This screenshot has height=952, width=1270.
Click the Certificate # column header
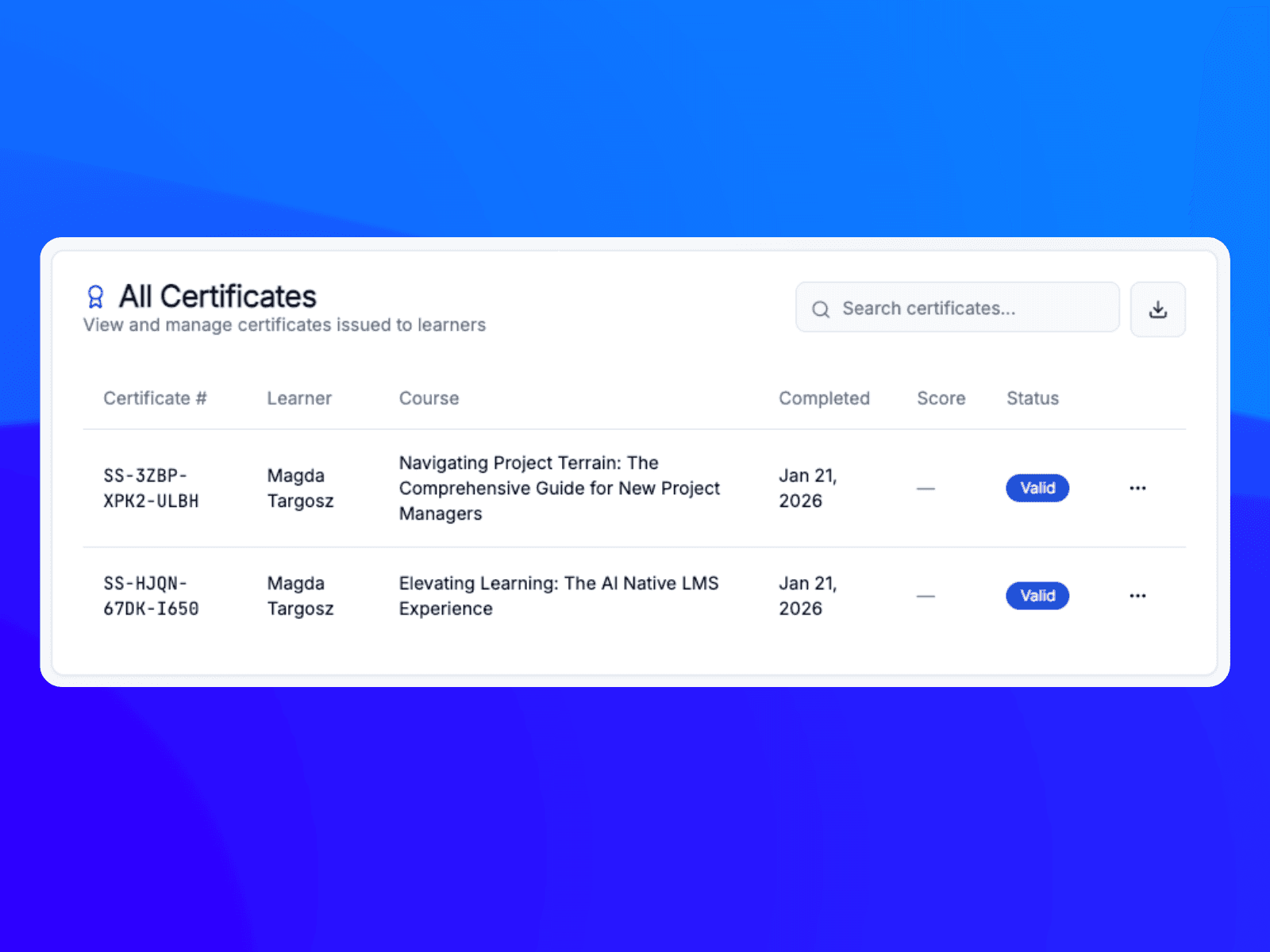[155, 398]
